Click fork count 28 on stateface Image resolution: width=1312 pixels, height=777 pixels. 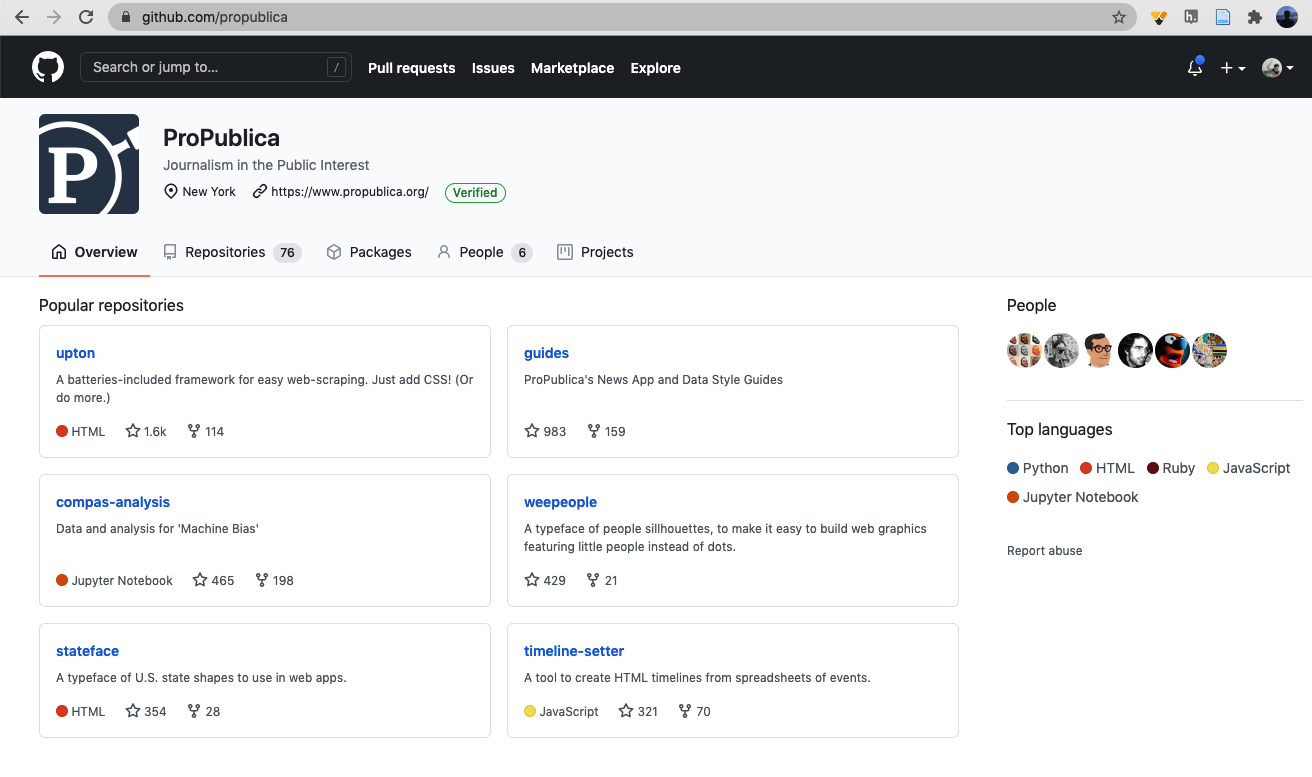pyautogui.click(x=204, y=711)
